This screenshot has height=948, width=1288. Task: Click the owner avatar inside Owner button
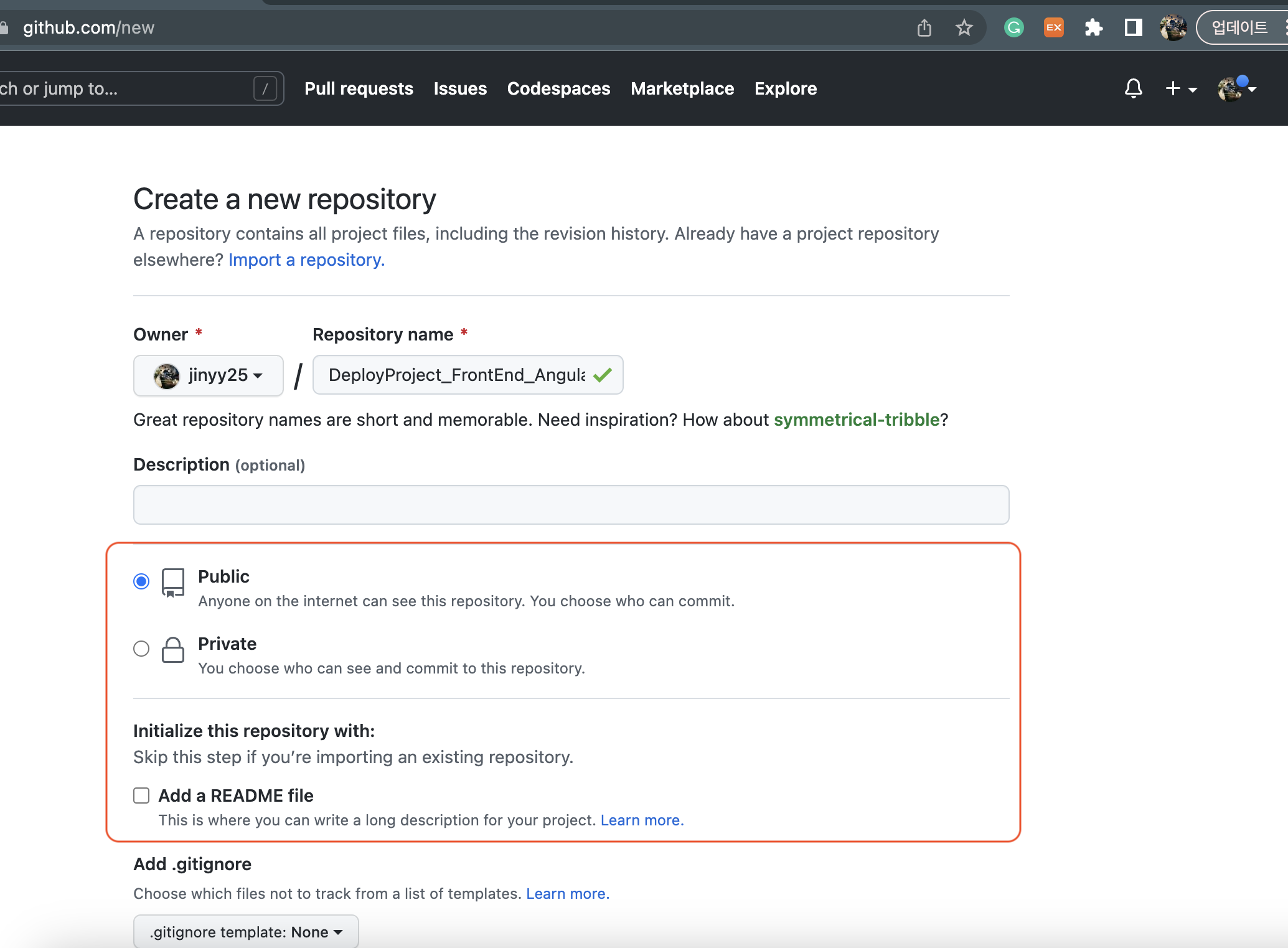coord(167,375)
